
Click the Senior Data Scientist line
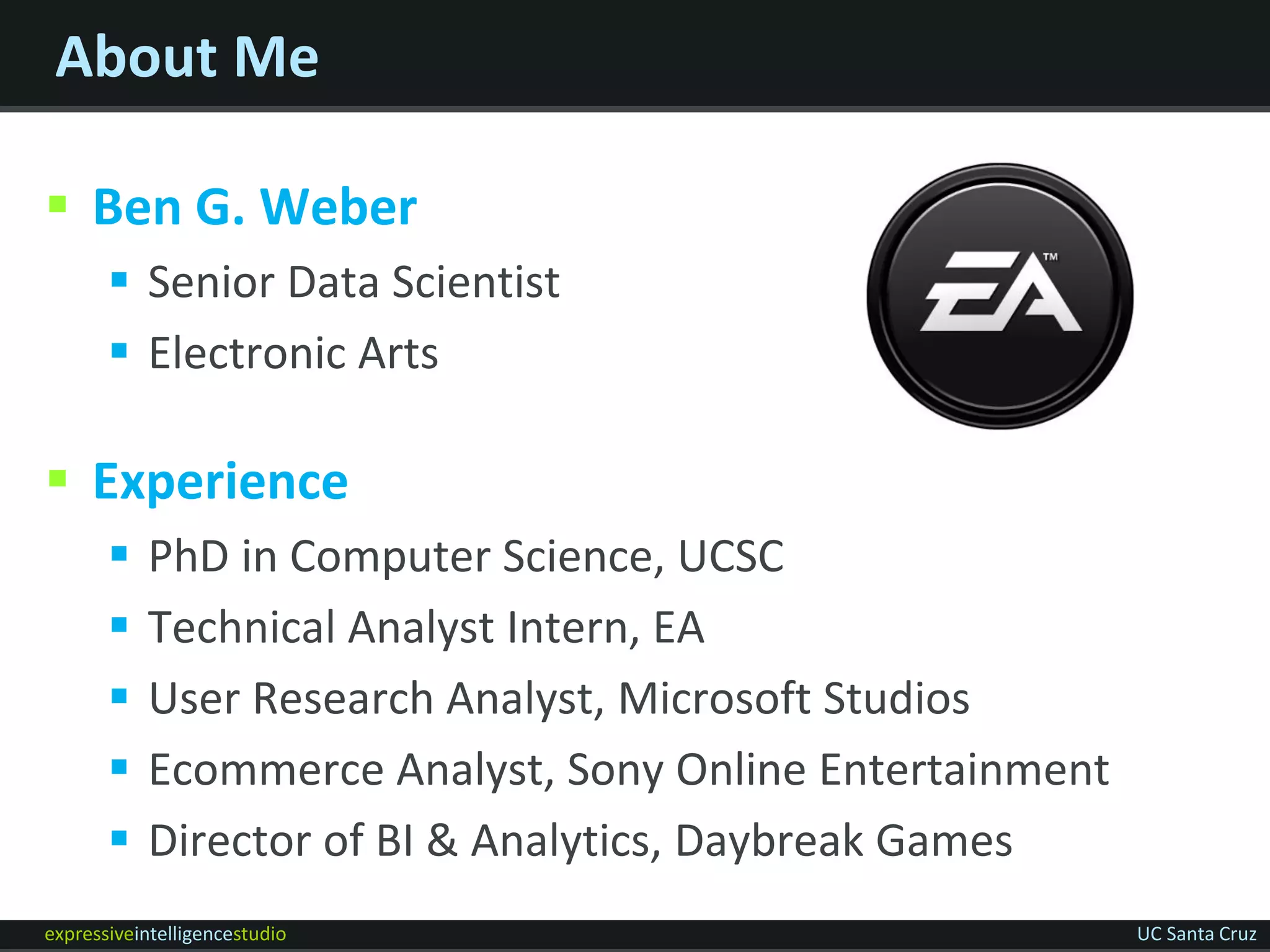[x=354, y=282]
